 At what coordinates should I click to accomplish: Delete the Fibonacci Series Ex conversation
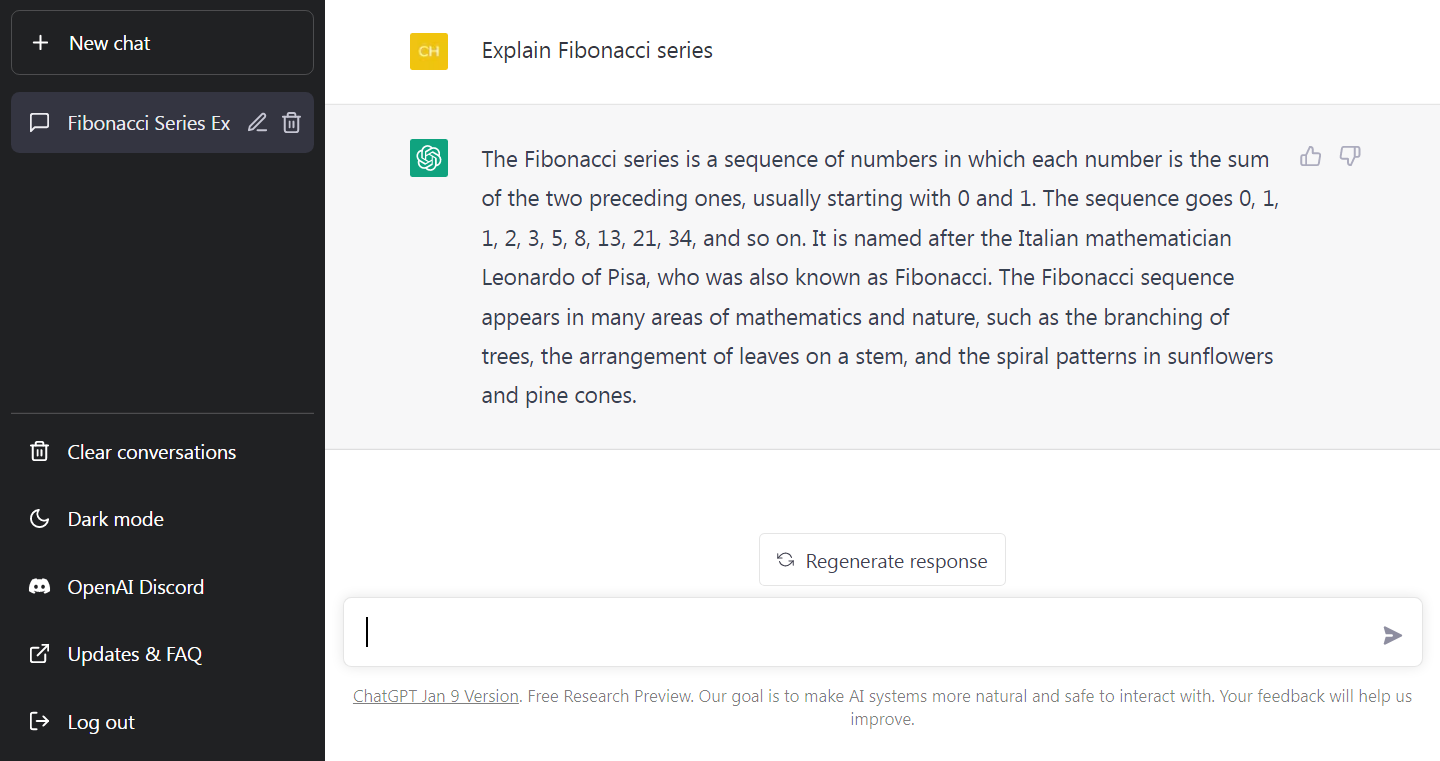coord(291,122)
